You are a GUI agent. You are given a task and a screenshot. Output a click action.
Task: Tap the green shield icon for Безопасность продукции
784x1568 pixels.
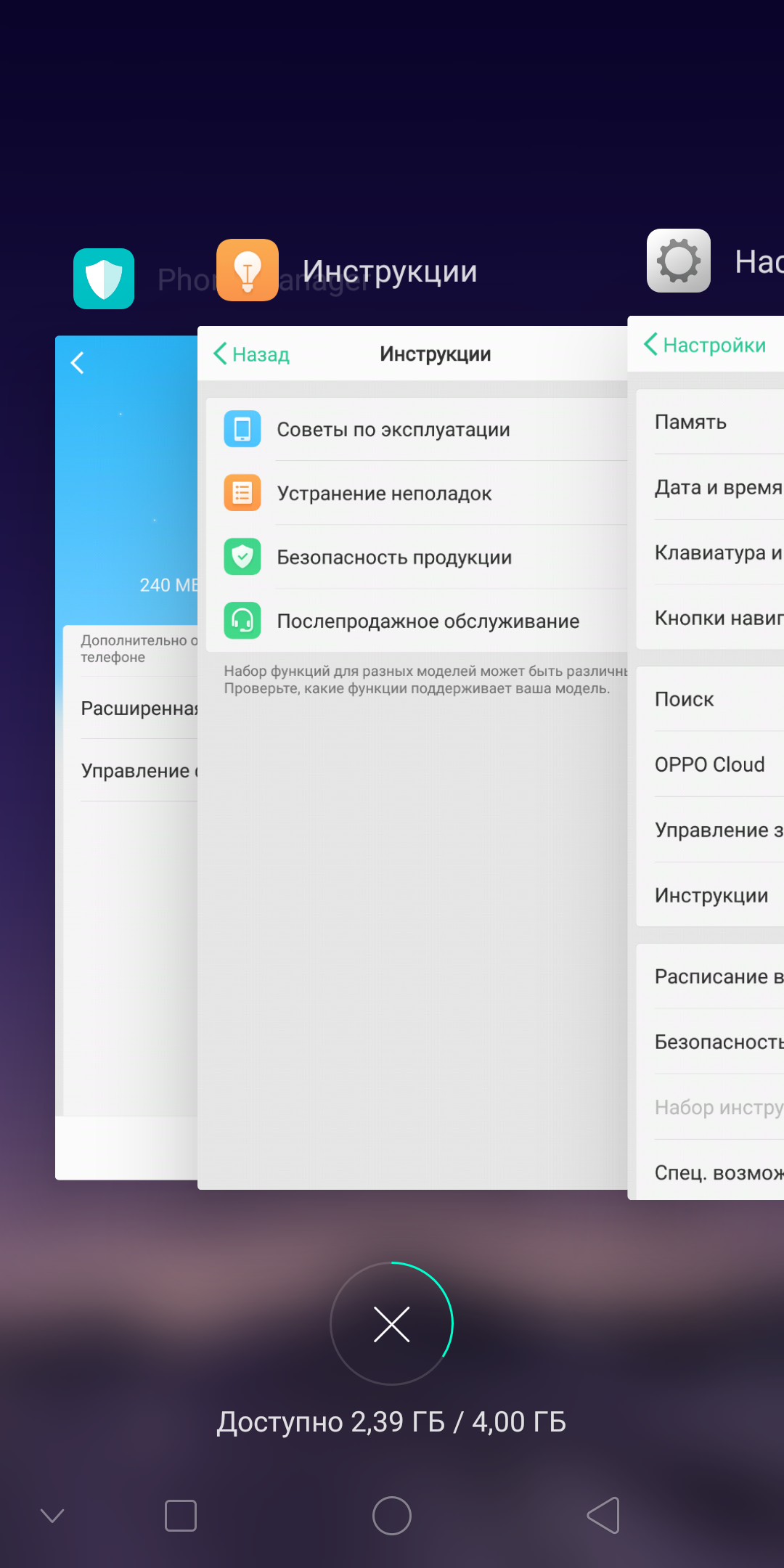pos(242,557)
